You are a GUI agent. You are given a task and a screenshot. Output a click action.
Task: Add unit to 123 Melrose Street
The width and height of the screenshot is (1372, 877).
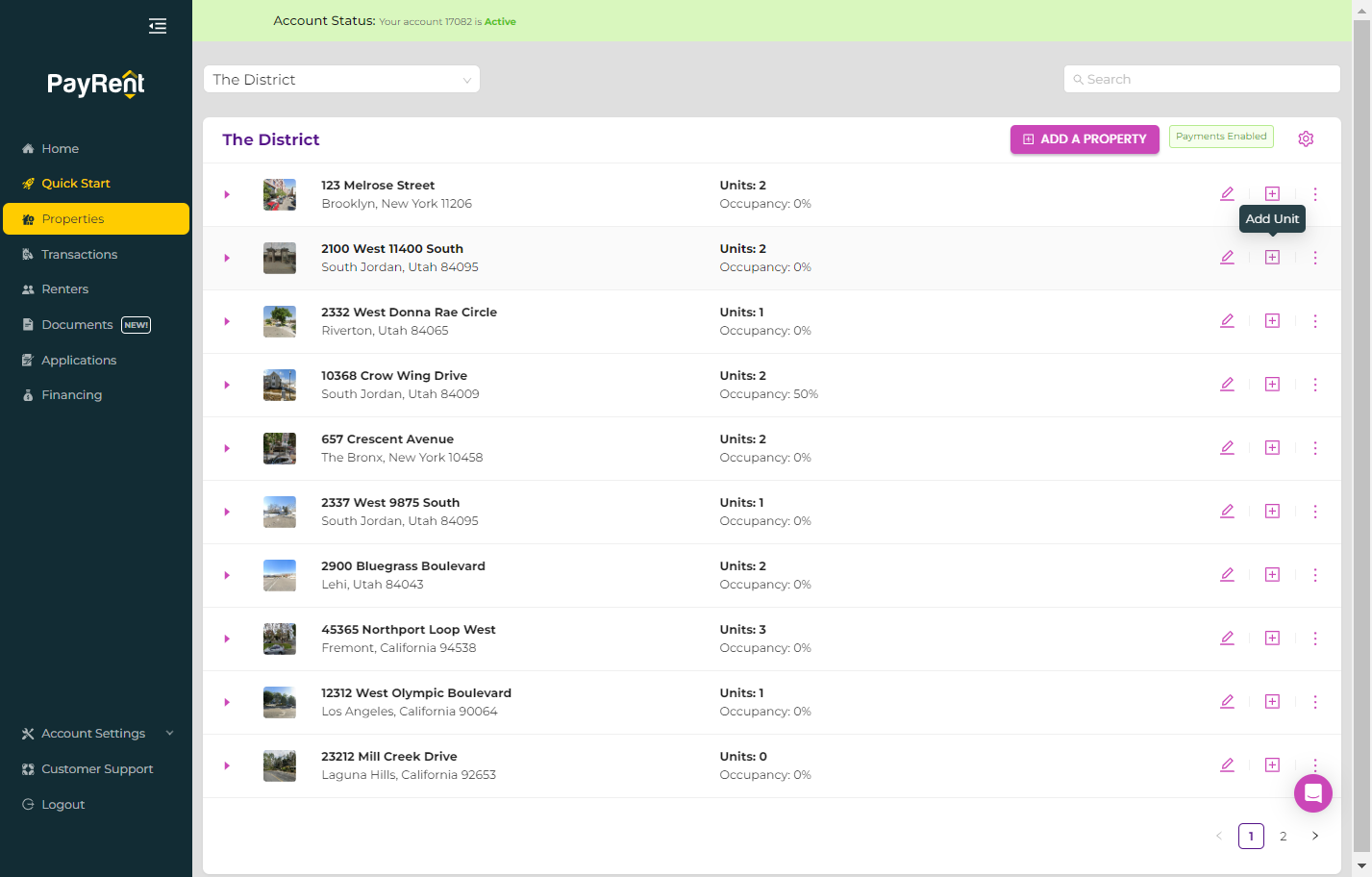(x=1272, y=194)
